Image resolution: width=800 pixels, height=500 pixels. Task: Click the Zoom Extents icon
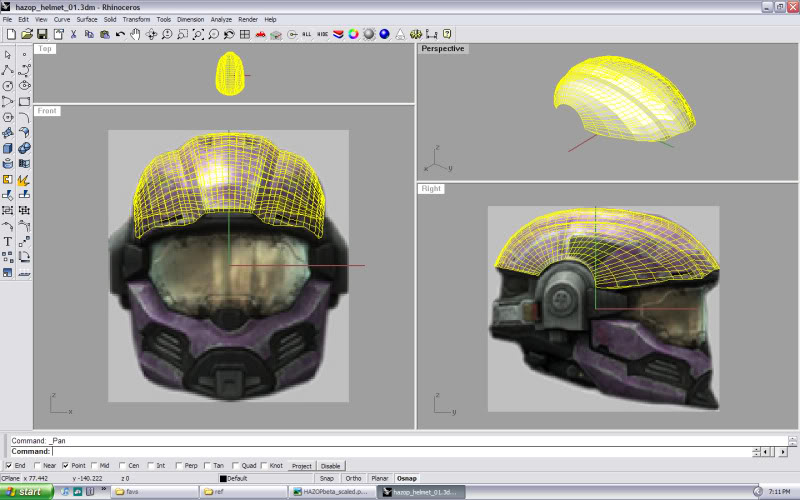(198, 34)
